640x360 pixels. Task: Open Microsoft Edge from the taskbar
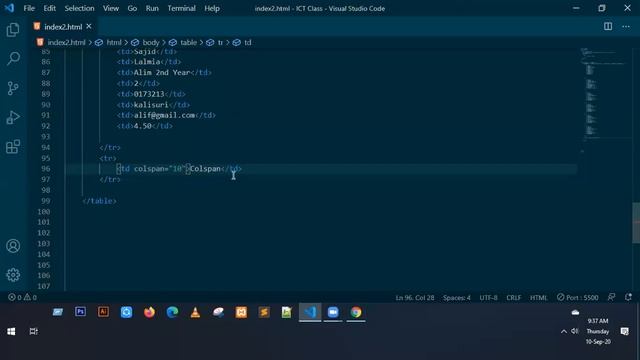click(172, 312)
